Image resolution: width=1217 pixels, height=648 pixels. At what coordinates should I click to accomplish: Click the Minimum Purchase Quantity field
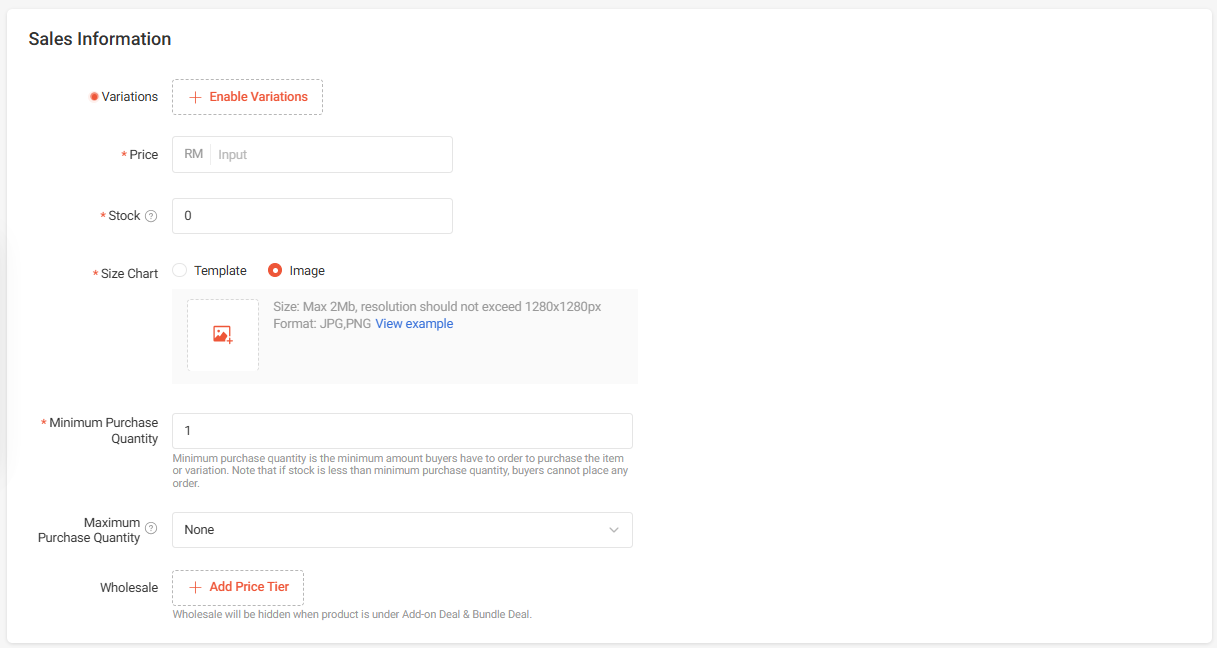tap(402, 431)
